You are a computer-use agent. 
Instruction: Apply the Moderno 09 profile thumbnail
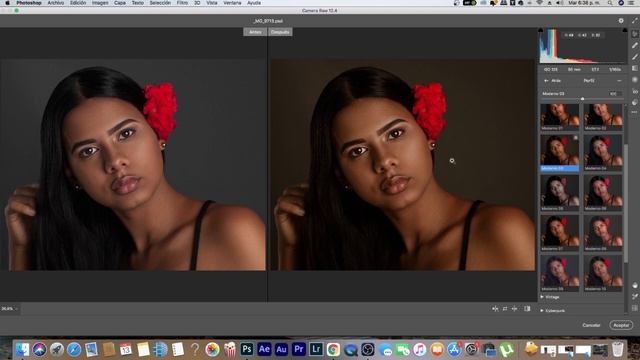560,273
